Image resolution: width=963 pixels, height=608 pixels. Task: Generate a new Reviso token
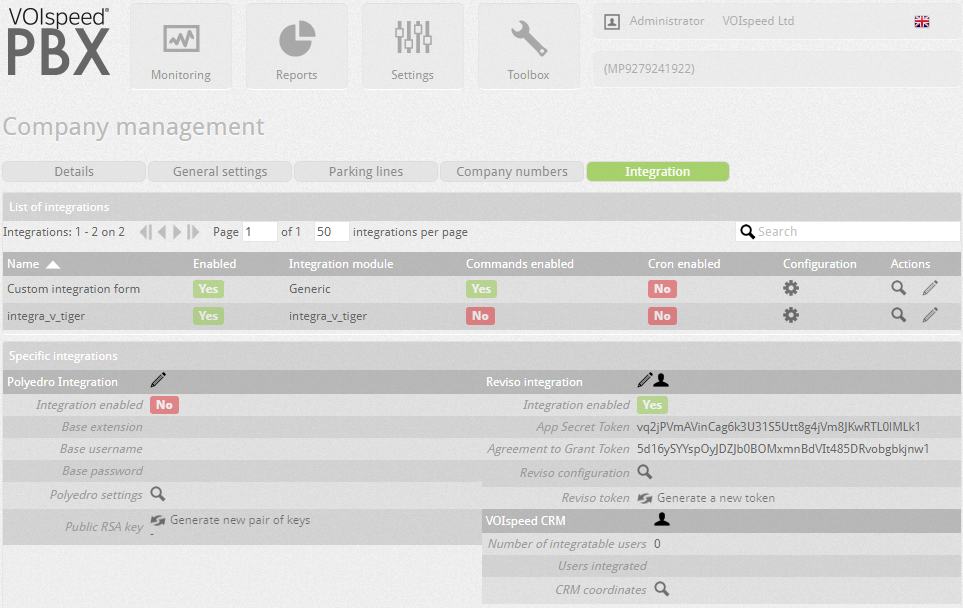pyautogui.click(x=716, y=498)
